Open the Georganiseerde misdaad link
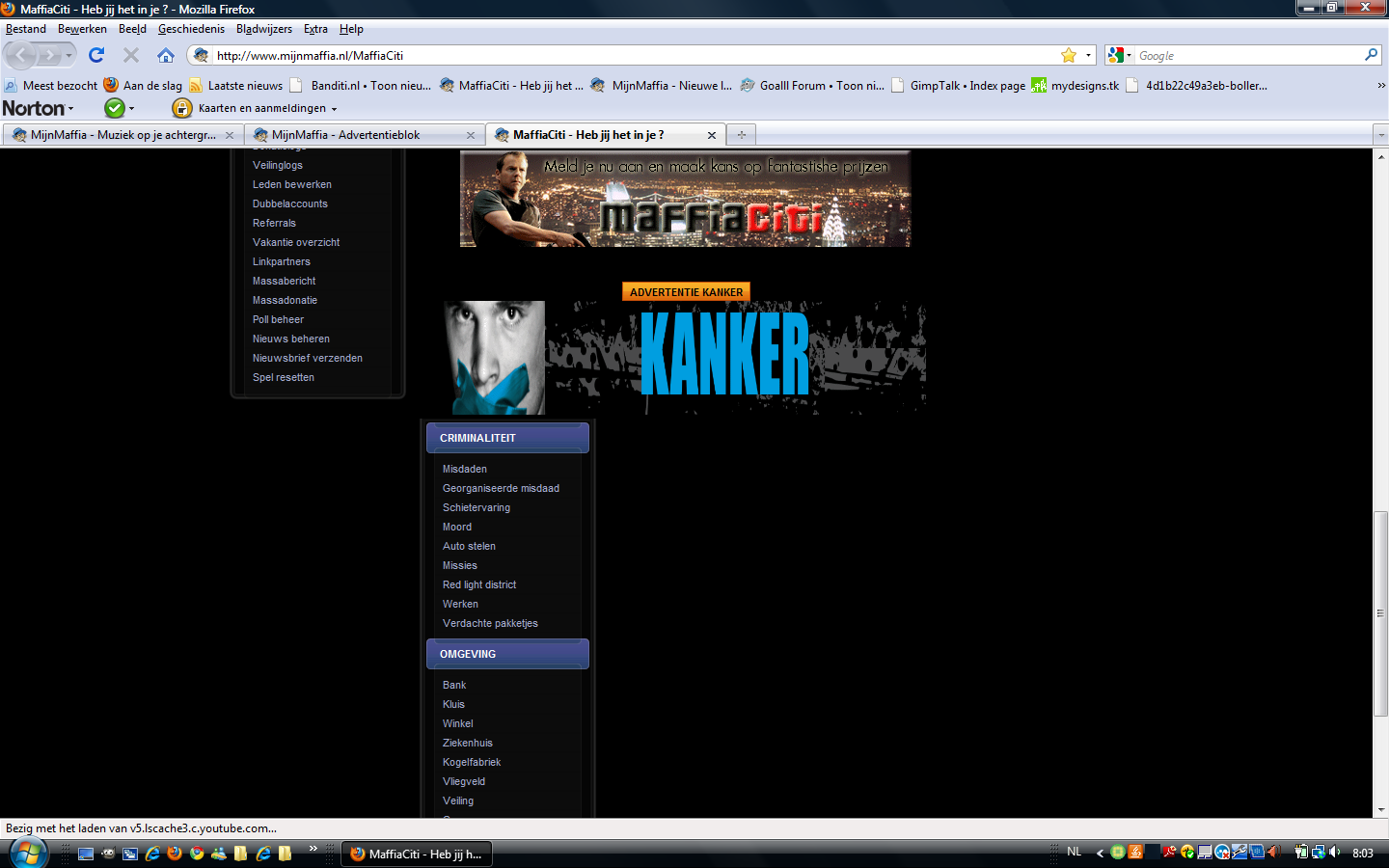1389x868 pixels. (501, 488)
